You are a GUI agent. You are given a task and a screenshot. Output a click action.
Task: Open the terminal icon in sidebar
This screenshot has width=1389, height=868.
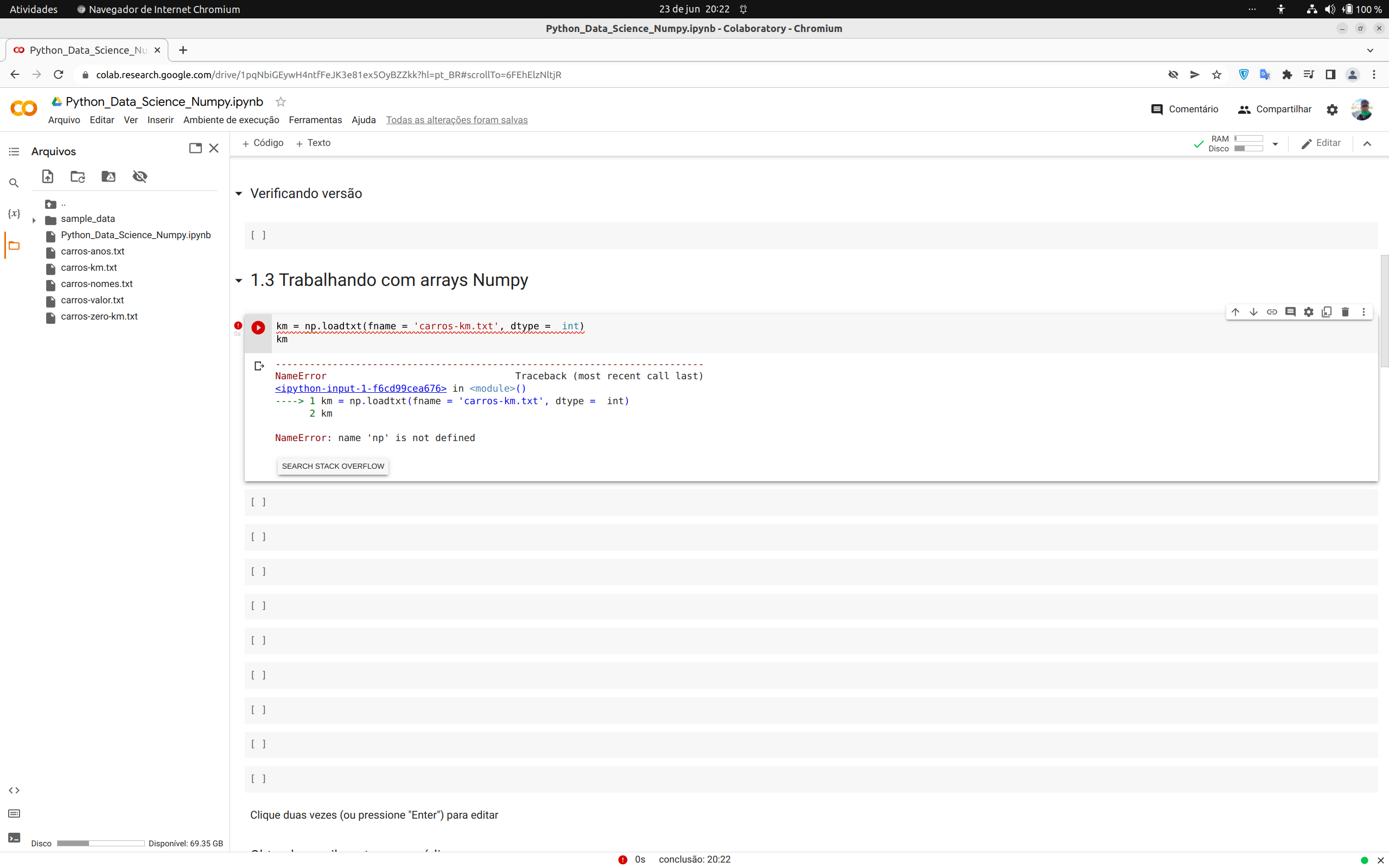click(x=14, y=838)
